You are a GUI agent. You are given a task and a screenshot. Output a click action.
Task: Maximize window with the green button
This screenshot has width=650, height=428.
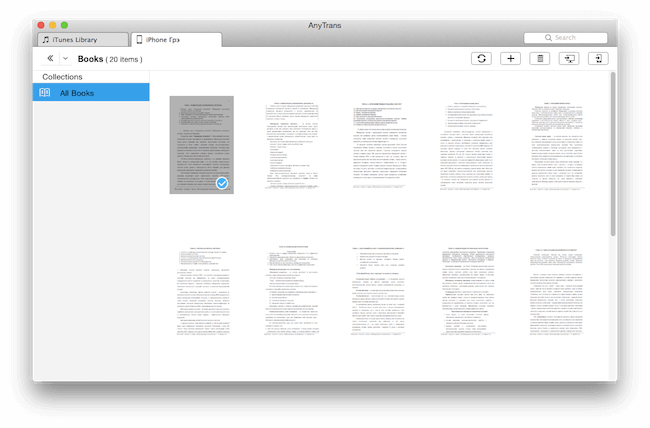coord(64,25)
